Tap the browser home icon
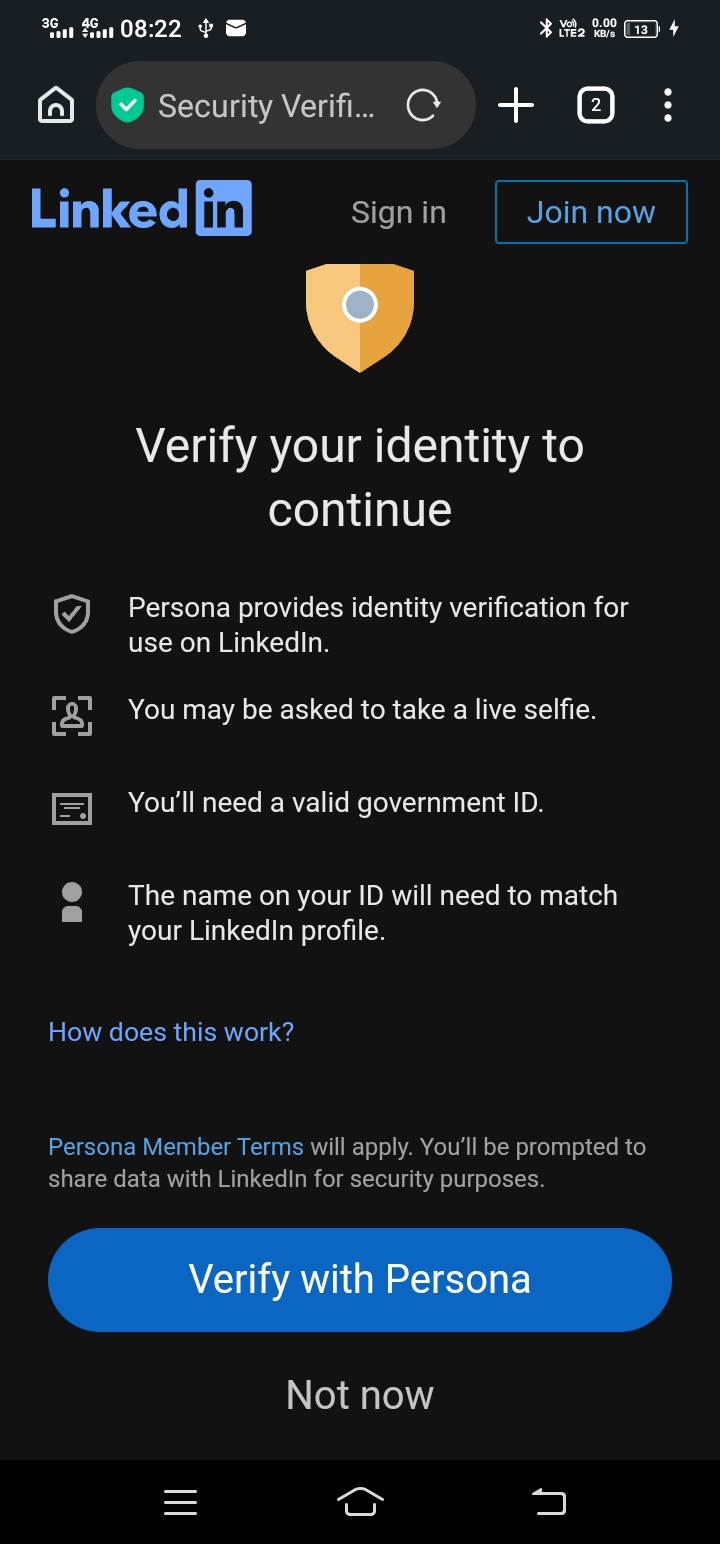The height and width of the screenshot is (1544, 720). point(56,105)
